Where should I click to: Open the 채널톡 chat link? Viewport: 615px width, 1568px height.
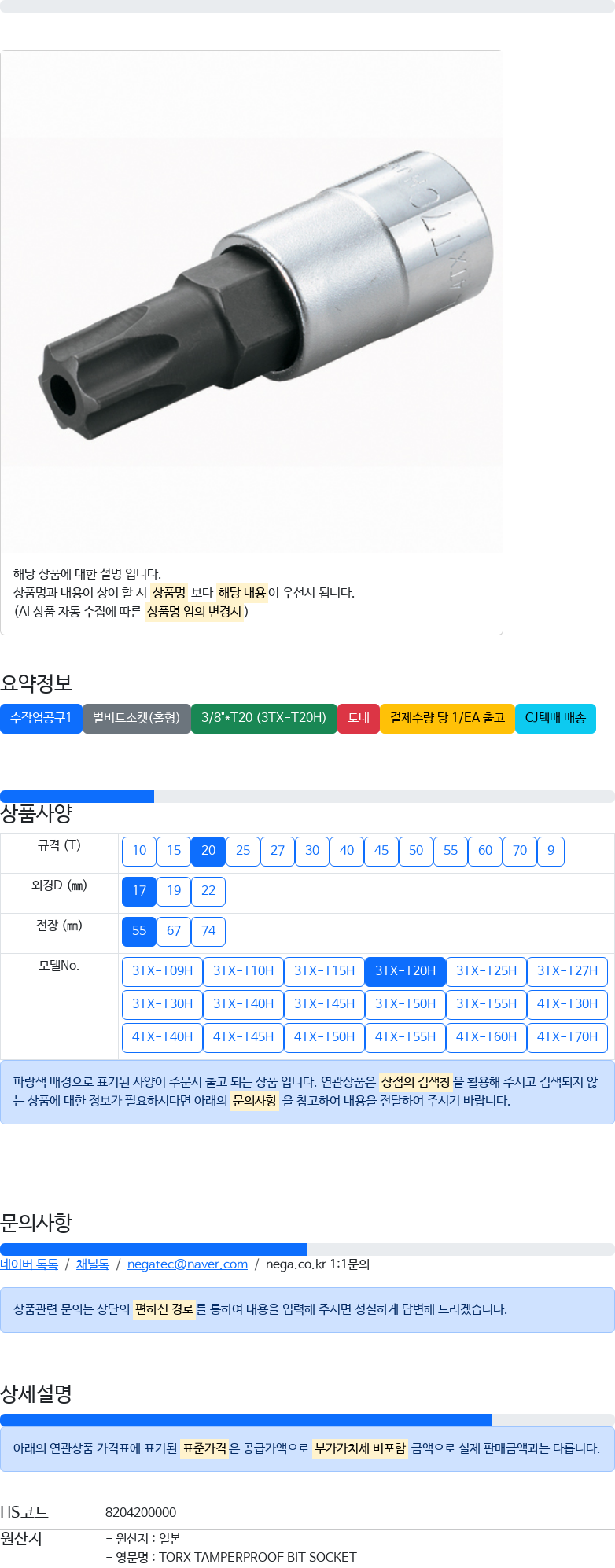pyautogui.click(x=93, y=1264)
